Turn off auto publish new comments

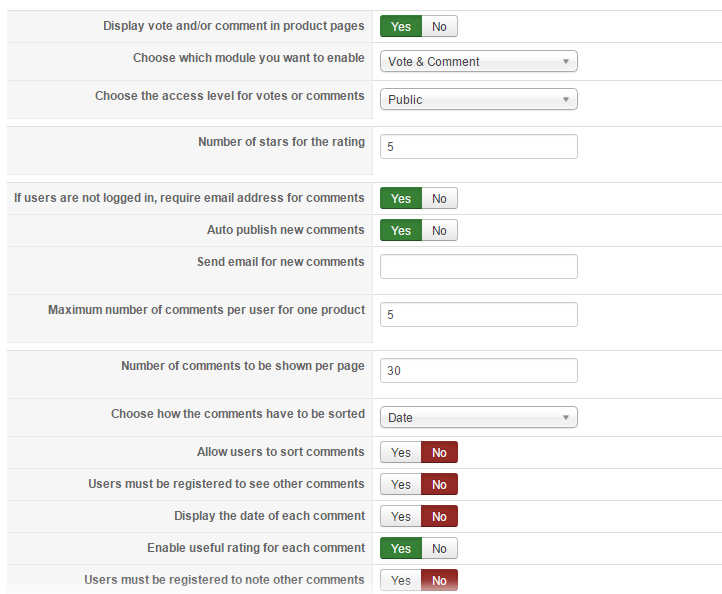[x=439, y=231]
